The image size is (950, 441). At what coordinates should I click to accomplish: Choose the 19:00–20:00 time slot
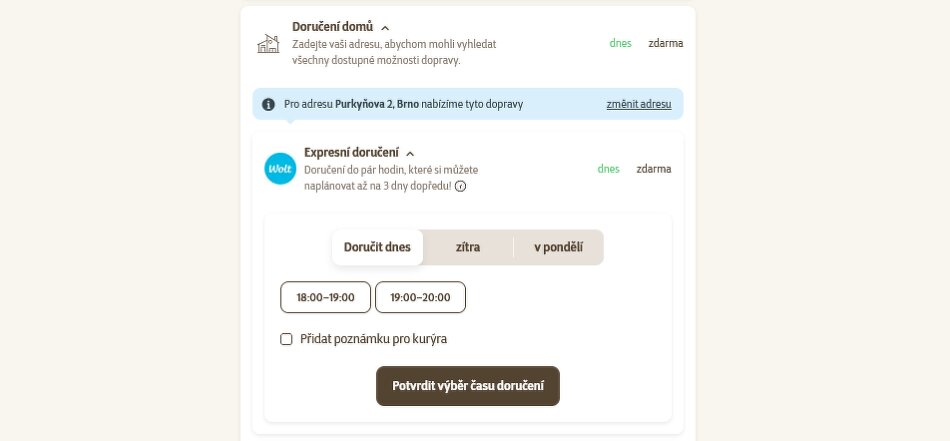click(x=420, y=297)
